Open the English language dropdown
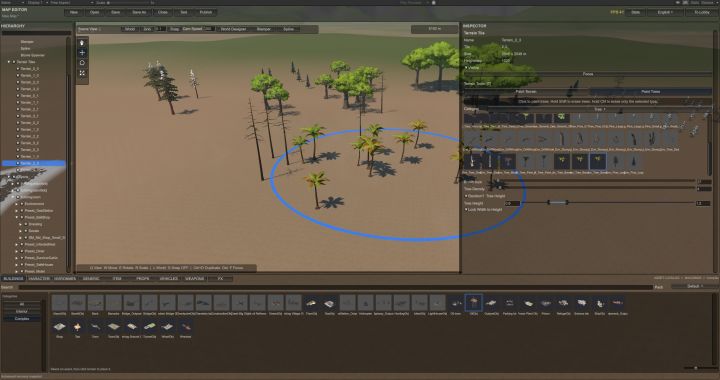 click(x=665, y=12)
